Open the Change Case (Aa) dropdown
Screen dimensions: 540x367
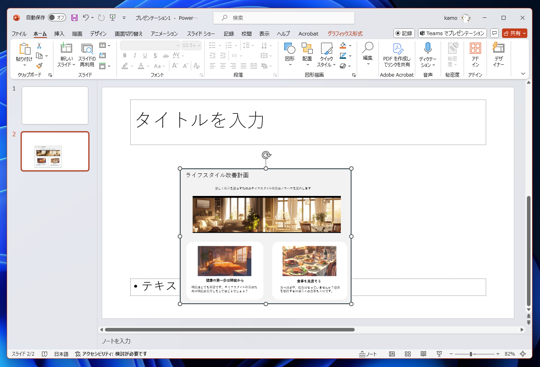(159, 66)
